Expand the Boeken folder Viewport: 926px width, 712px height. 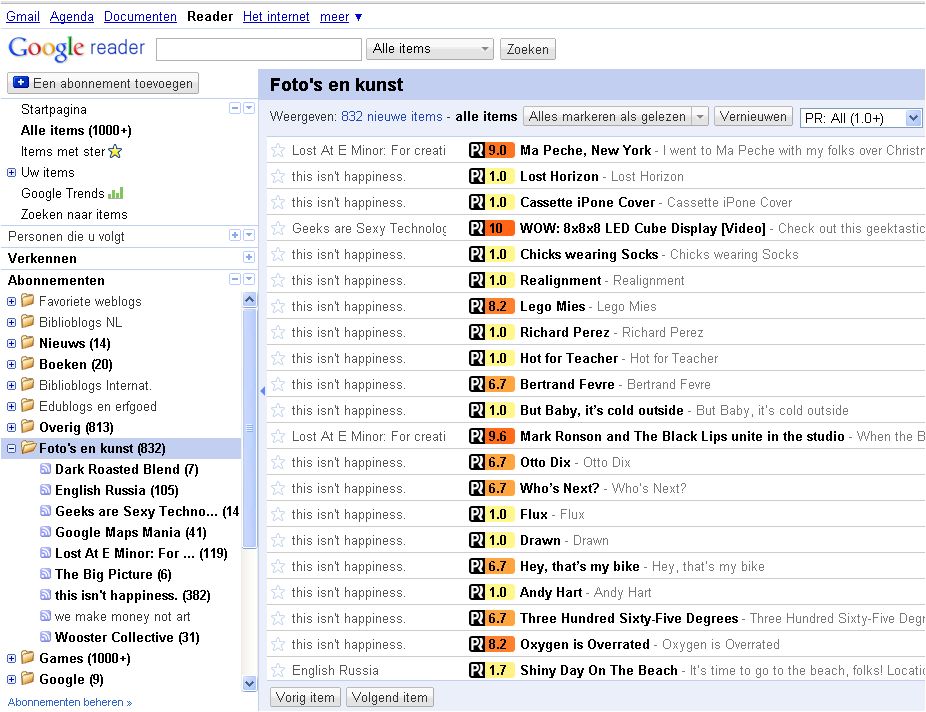pyautogui.click(x=11, y=364)
